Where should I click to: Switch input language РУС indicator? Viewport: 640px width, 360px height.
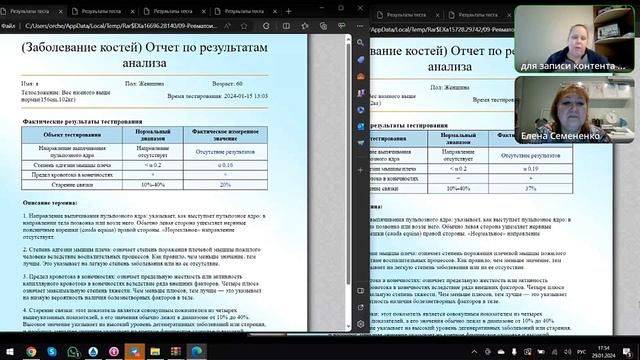pos(581,352)
